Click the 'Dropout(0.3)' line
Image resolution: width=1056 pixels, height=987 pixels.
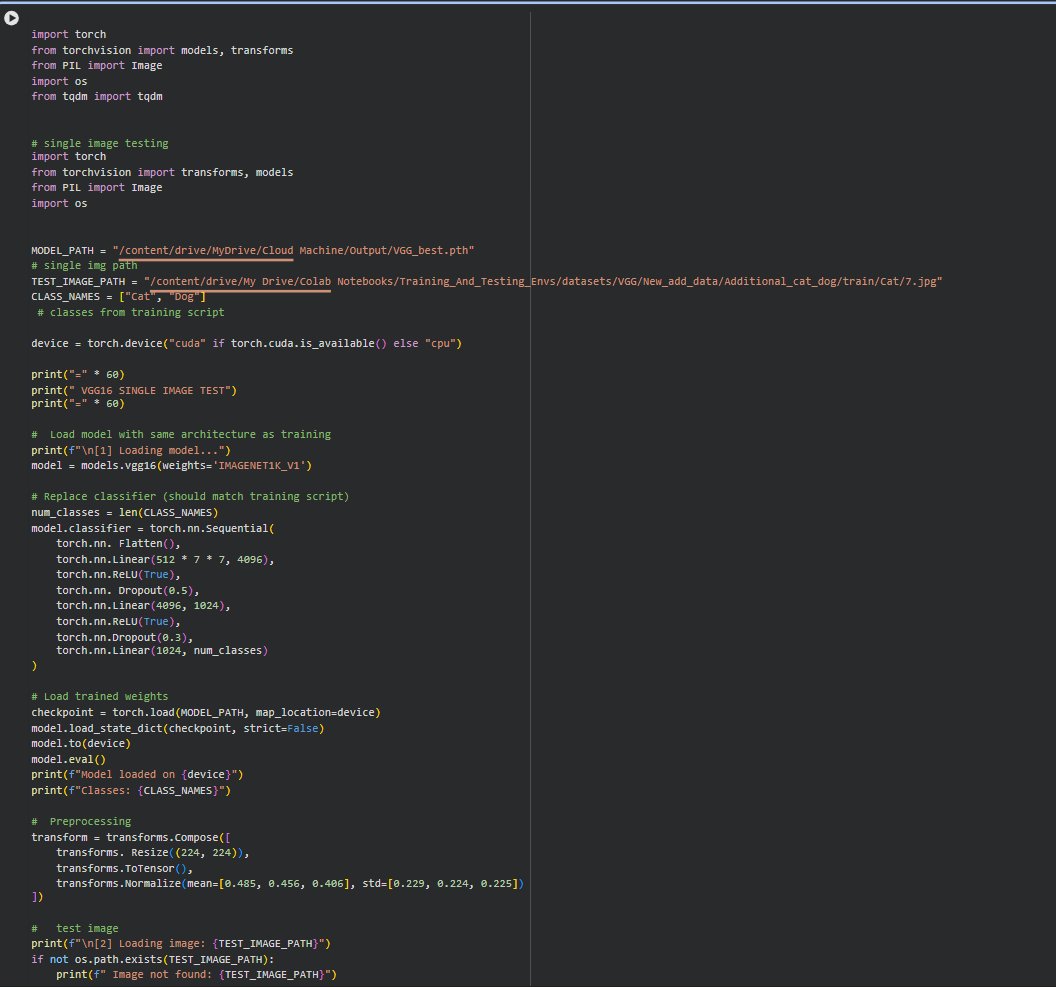point(125,637)
